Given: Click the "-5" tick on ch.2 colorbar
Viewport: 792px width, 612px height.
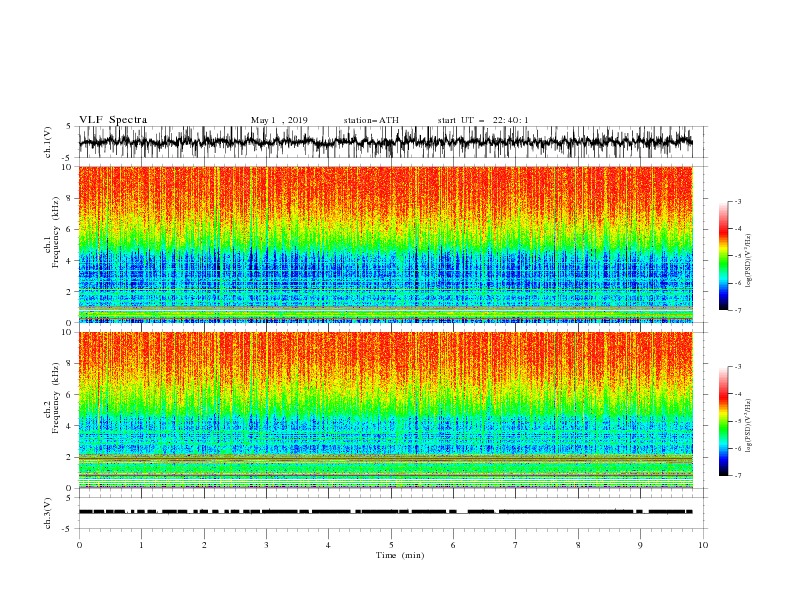Looking at the screenshot, I should pyautogui.click(x=738, y=421).
